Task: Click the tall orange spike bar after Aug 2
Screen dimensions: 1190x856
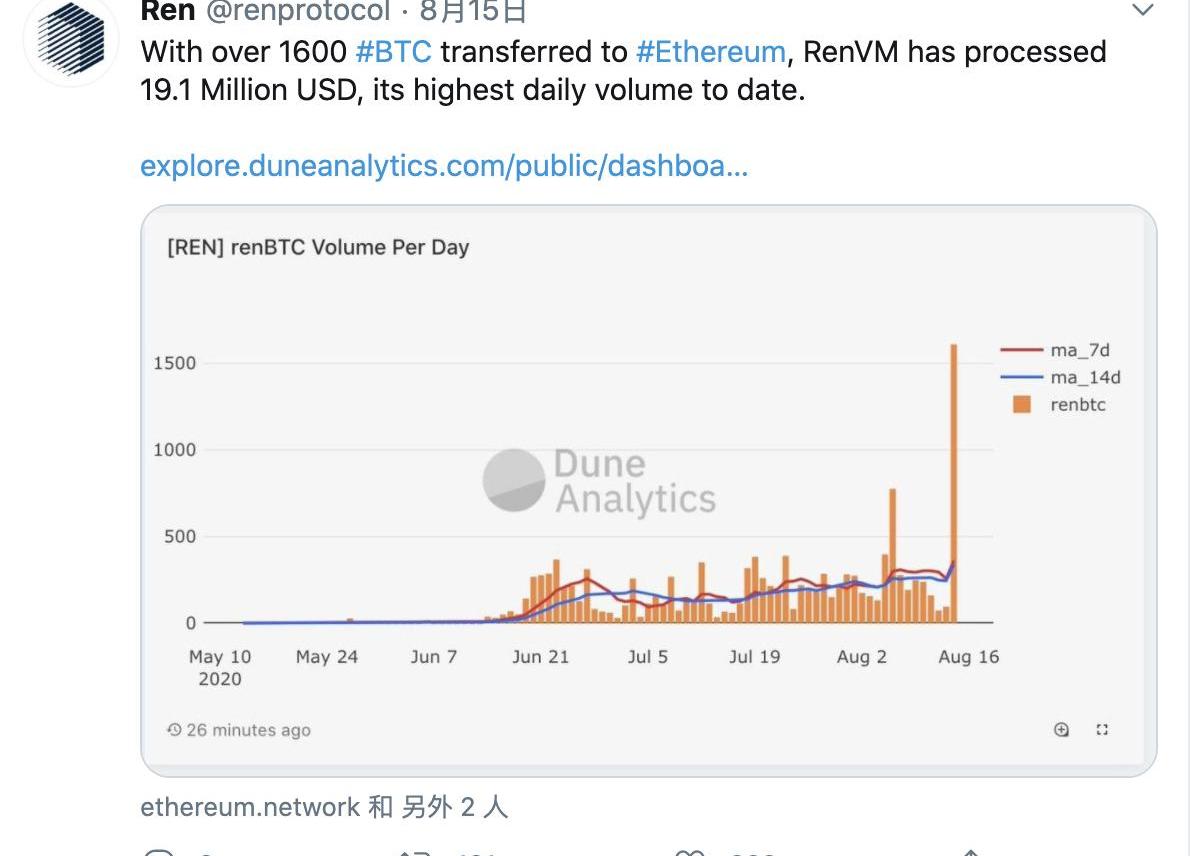Action: 892,550
